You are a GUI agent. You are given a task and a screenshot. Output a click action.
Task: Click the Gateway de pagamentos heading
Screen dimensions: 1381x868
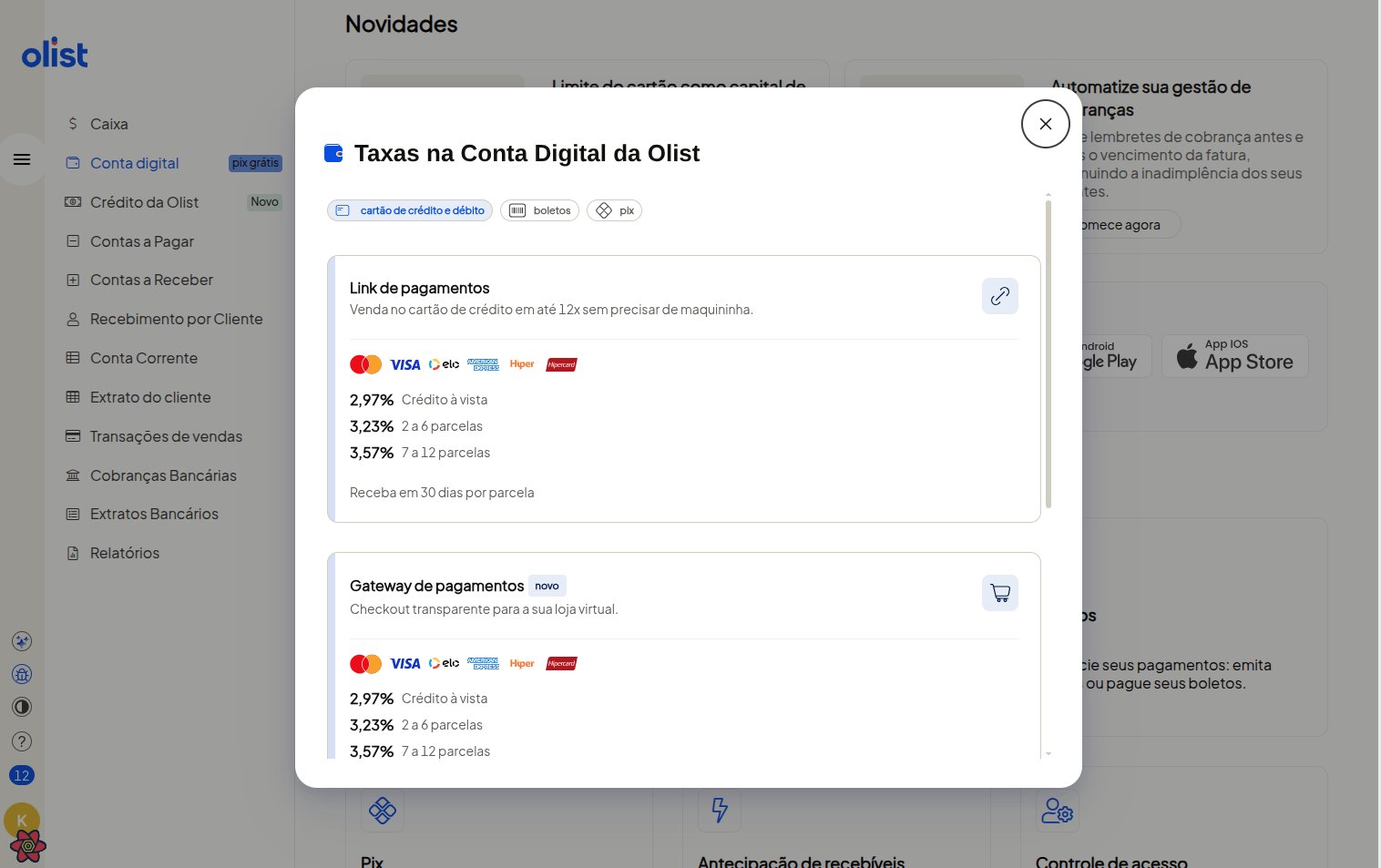[x=436, y=586]
